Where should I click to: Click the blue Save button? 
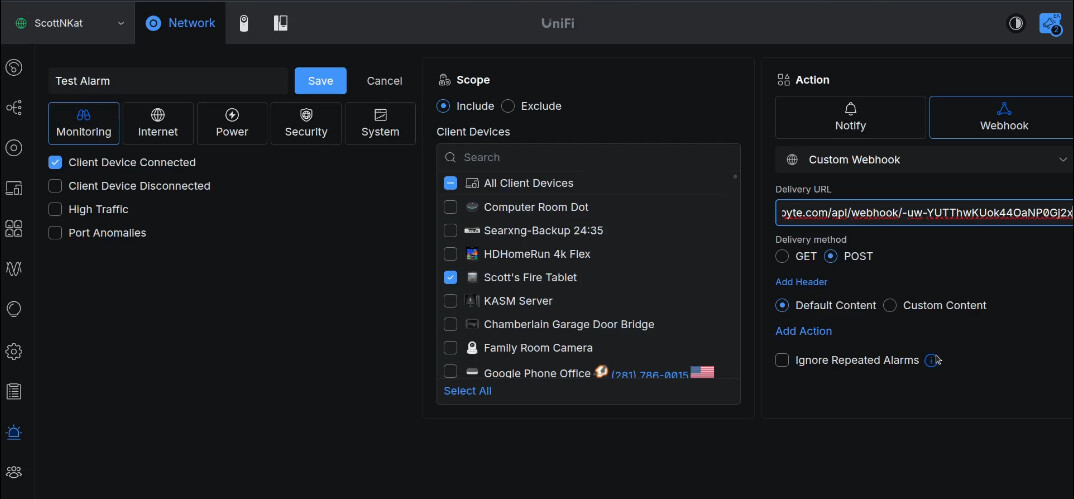coord(320,81)
